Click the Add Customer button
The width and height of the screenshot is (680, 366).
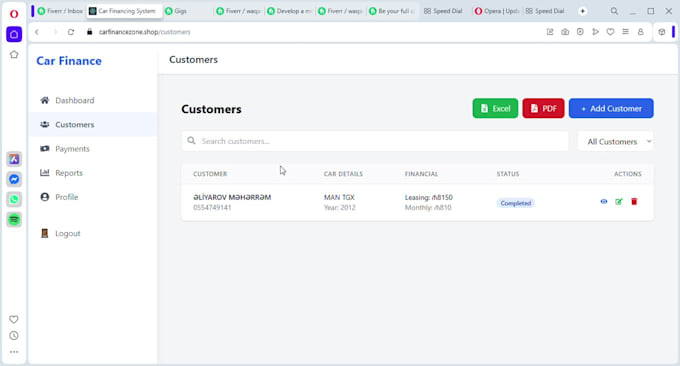[611, 108]
